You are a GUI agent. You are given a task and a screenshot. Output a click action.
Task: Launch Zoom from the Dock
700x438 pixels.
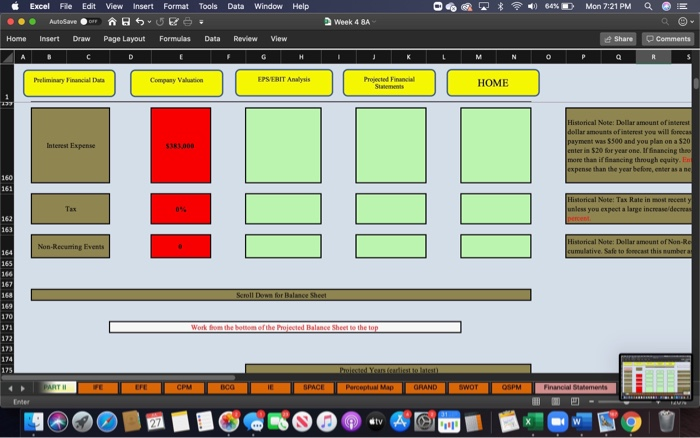point(557,422)
